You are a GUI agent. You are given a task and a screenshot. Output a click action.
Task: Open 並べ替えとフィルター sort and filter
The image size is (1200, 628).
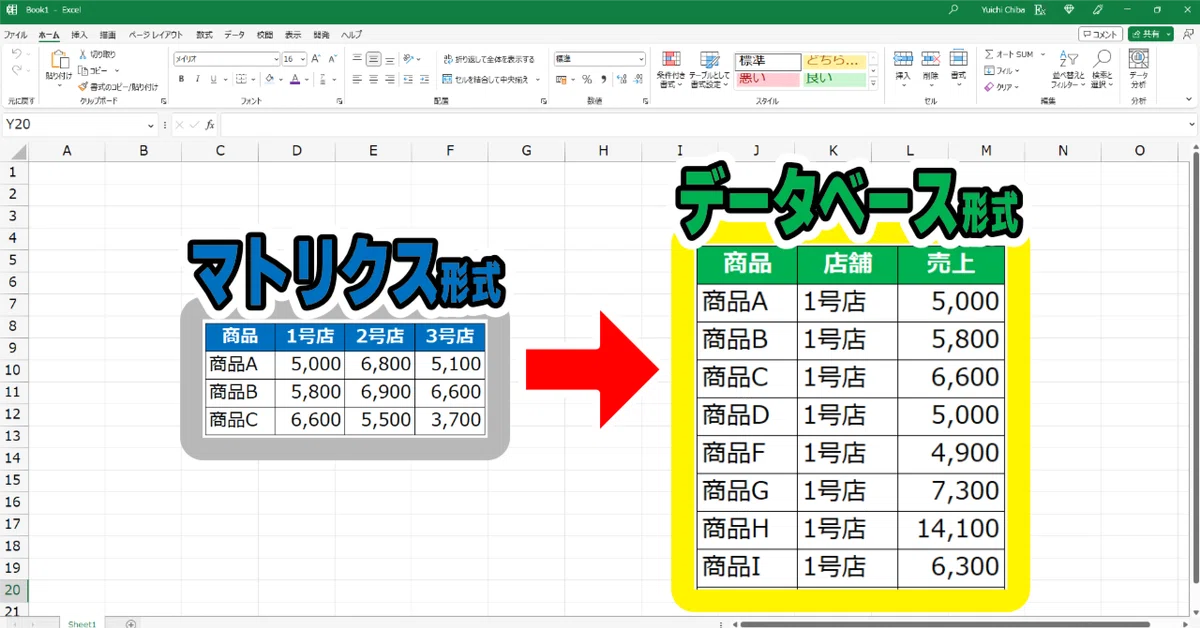click(x=1068, y=69)
